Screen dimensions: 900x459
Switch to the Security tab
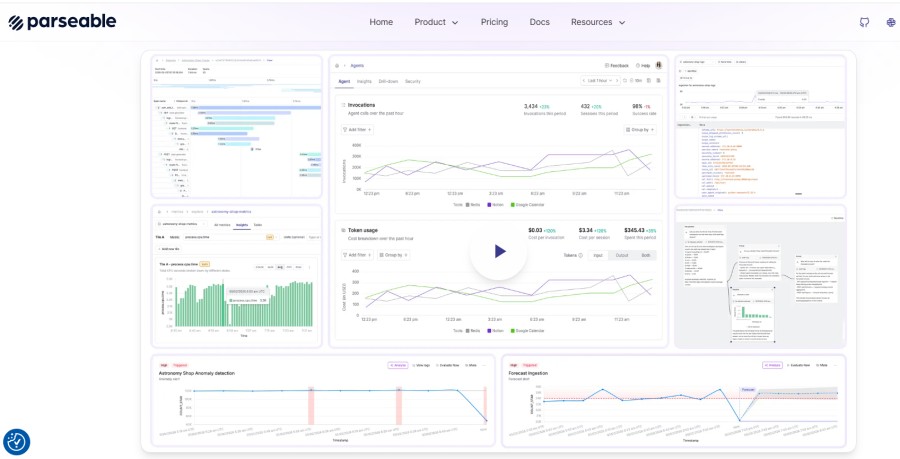(413, 81)
